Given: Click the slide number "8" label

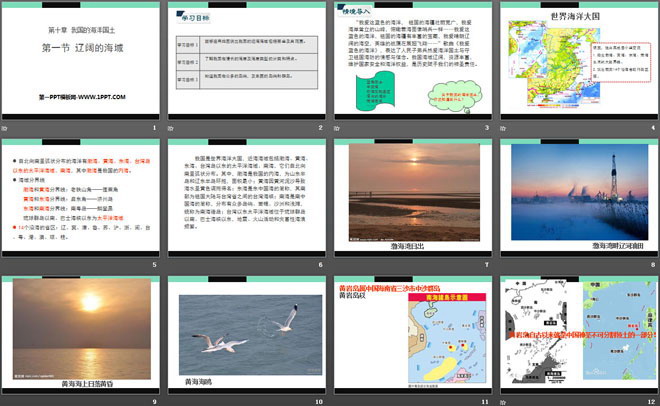Looking at the screenshot, I should (x=653, y=265).
